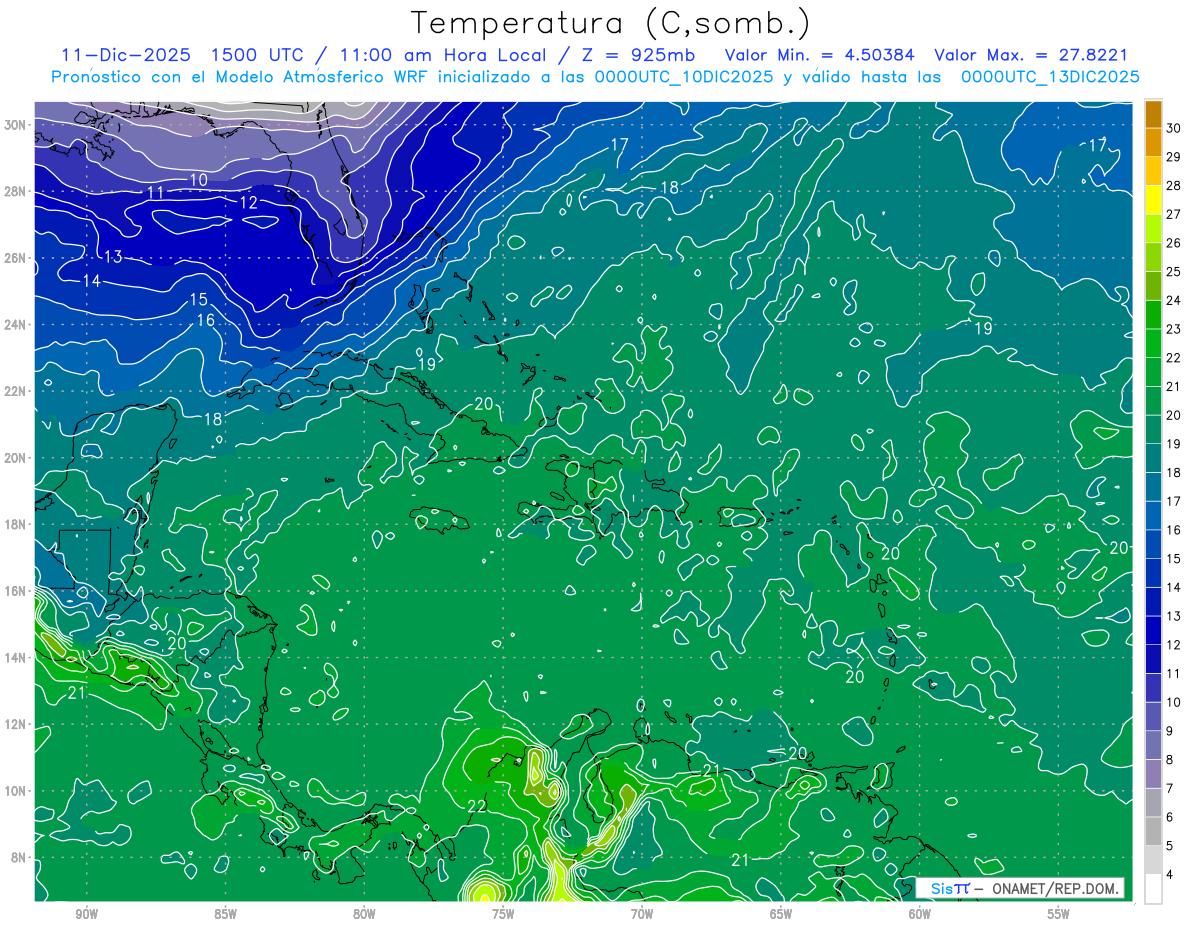Select the white swatch below 4 in legend
The height and width of the screenshot is (927, 1200).
point(1153,889)
